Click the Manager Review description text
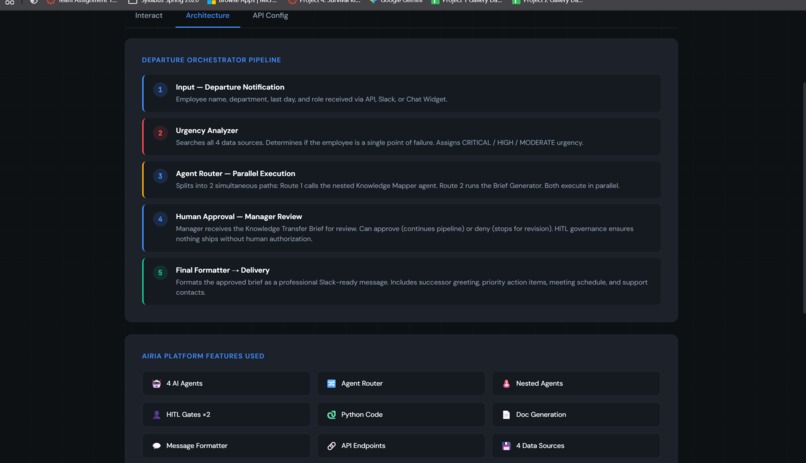Image resolution: width=806 pixels, height=463 pixels. pos(405,234)
